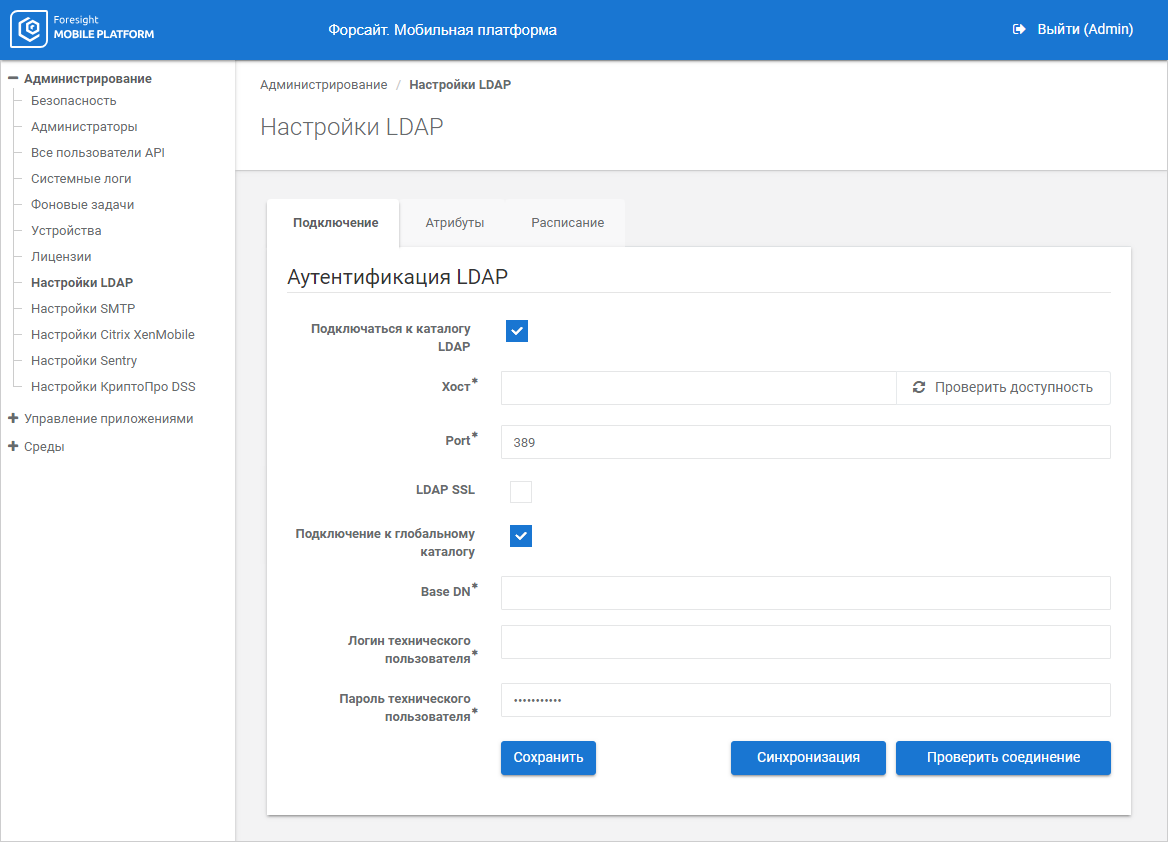The image size is (1168, 842).
Task: Open the Расписание tab
Action: coord(567,223)
